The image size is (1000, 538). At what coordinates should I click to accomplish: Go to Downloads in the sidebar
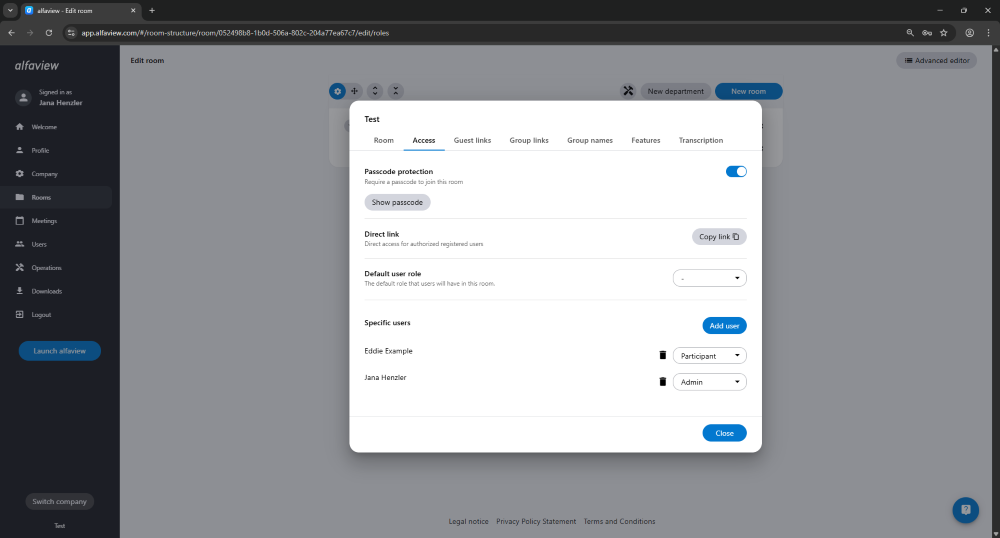(46, 291)
